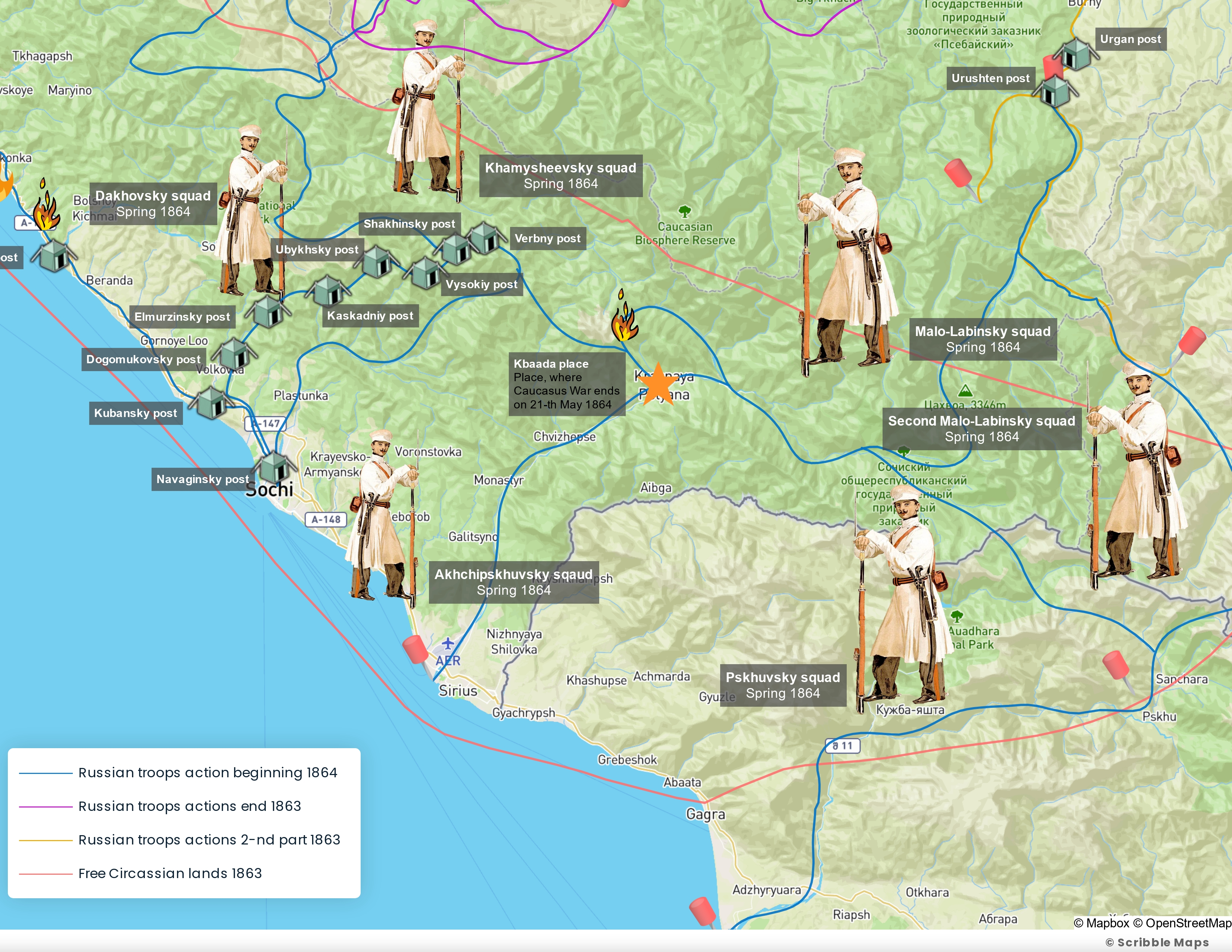Click the A-147 road shield
This screenshot has height=952, width=1232.
point(265,423)
